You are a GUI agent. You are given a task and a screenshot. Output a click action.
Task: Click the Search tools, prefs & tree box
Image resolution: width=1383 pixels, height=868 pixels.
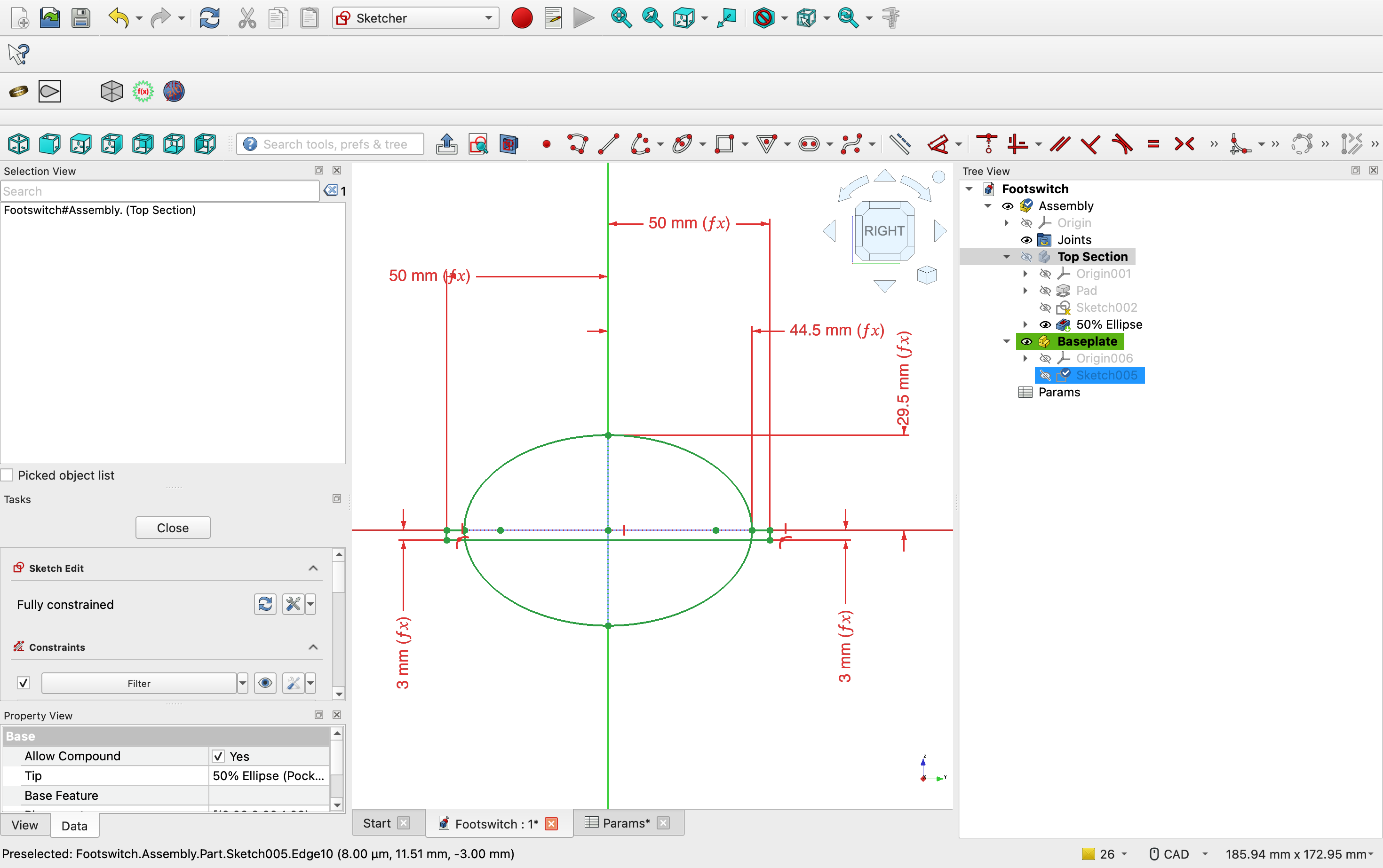pyautogui.click(x=331, y=144)
